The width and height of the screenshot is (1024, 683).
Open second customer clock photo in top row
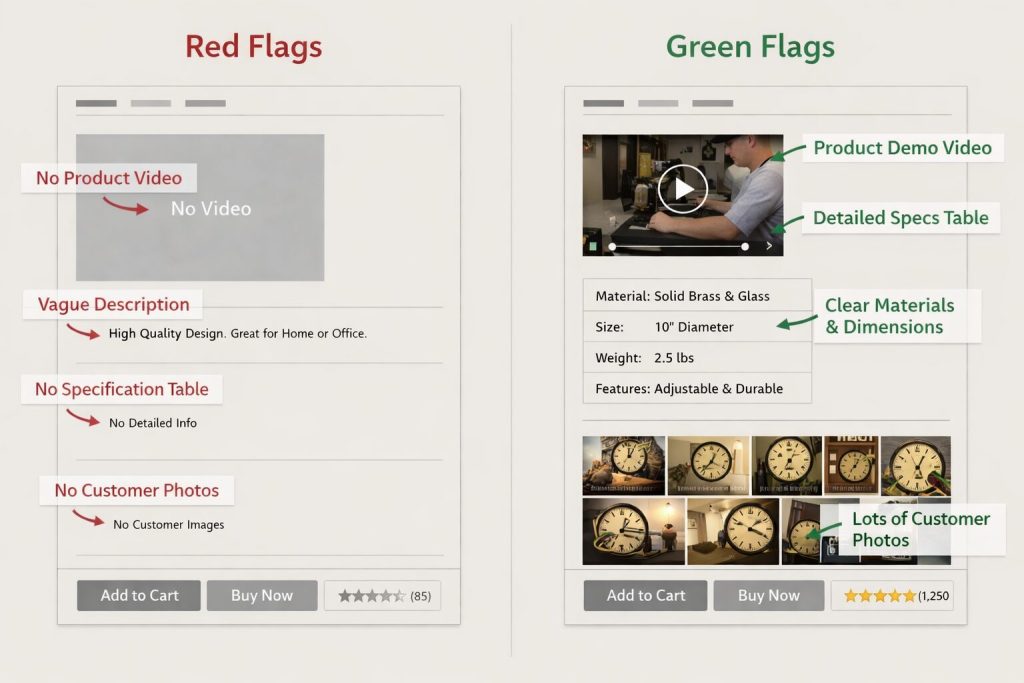tap(709, 466)
